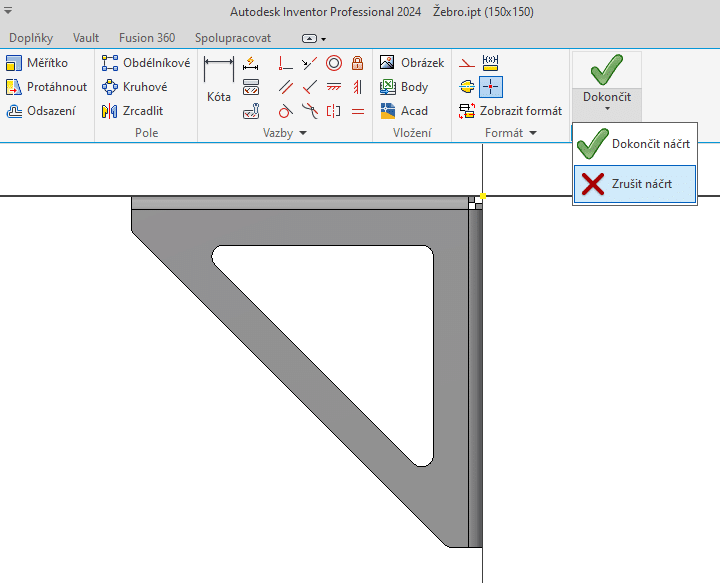Expand the Formát panel dropdown
The width and height of the screenshot is (720, 583).
coord(533,133)
